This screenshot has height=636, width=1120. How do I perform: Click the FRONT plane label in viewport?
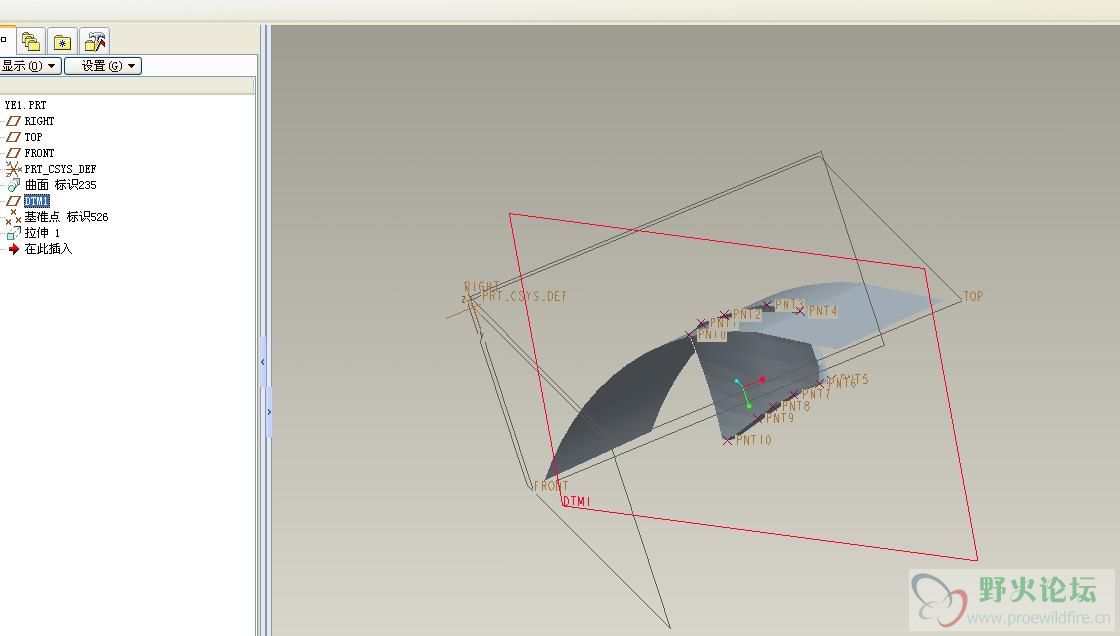[x=551, y=486]
